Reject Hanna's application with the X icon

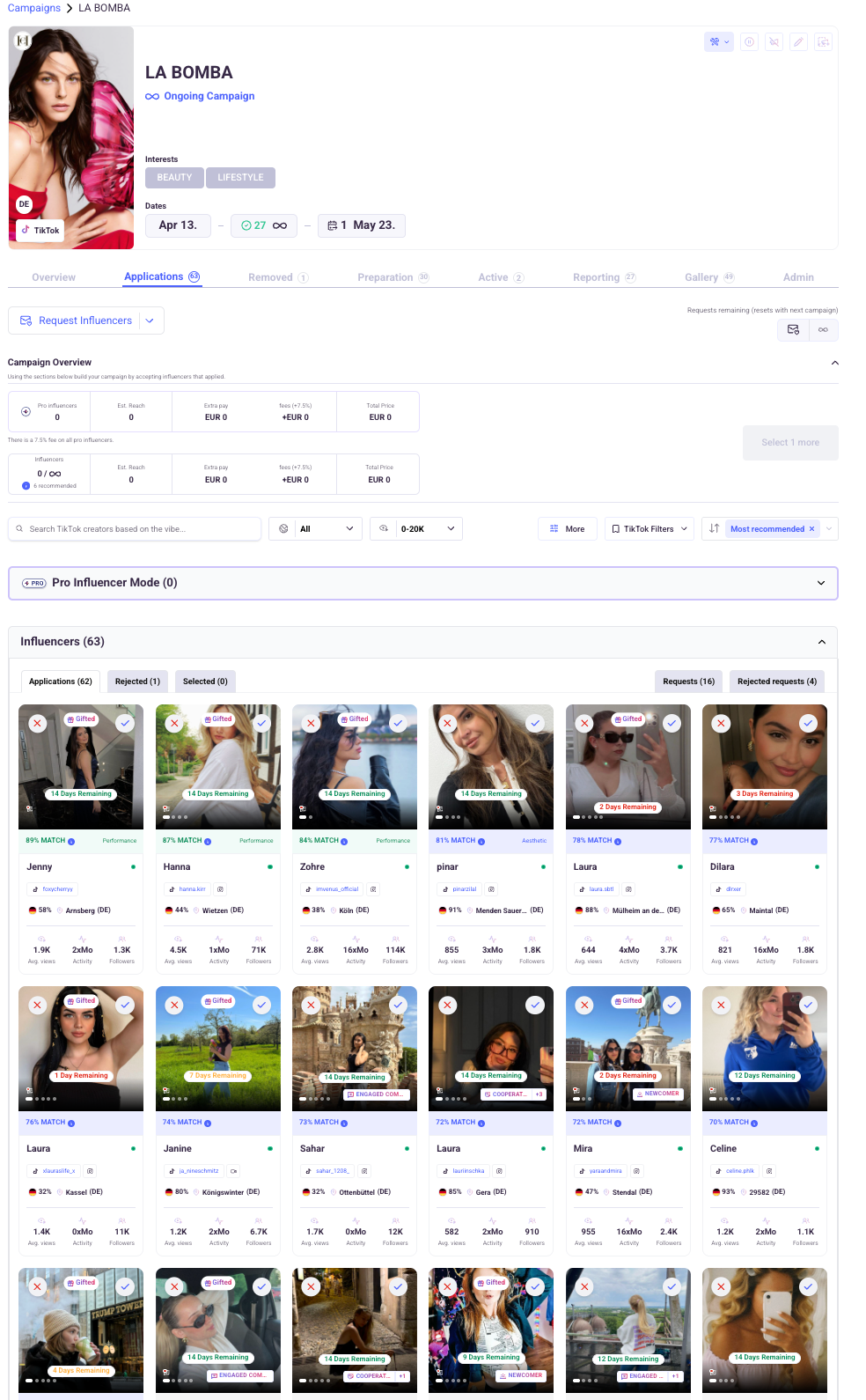[174, 723]
